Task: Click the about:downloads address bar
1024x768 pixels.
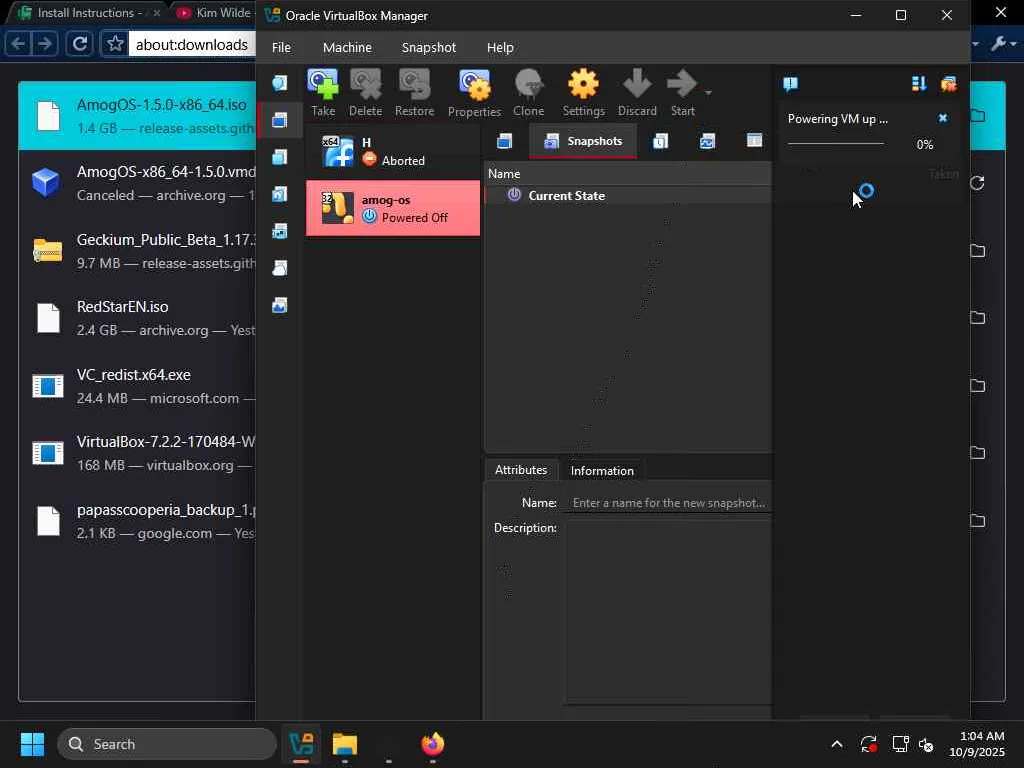Action: tap(192, 44)
